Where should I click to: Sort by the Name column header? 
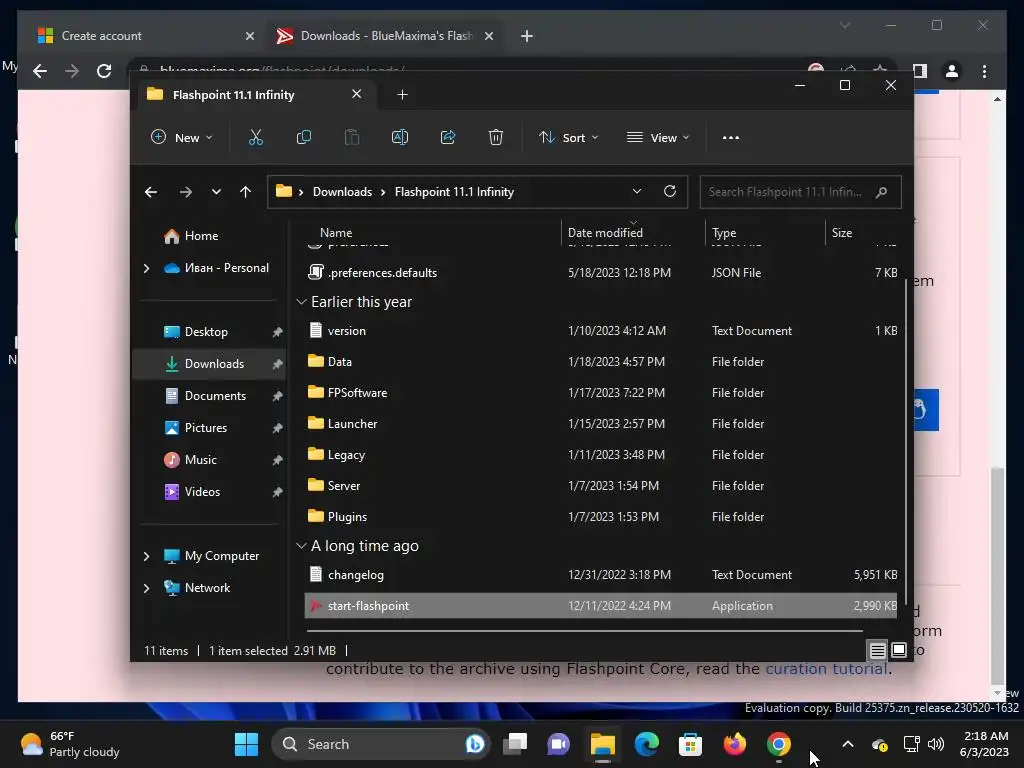point(432,232)
